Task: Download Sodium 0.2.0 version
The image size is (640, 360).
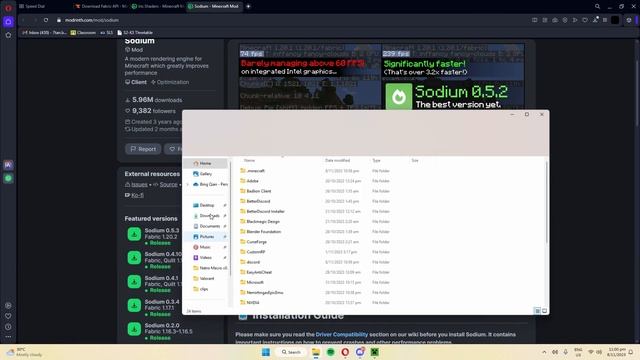Action: [134, 329]
